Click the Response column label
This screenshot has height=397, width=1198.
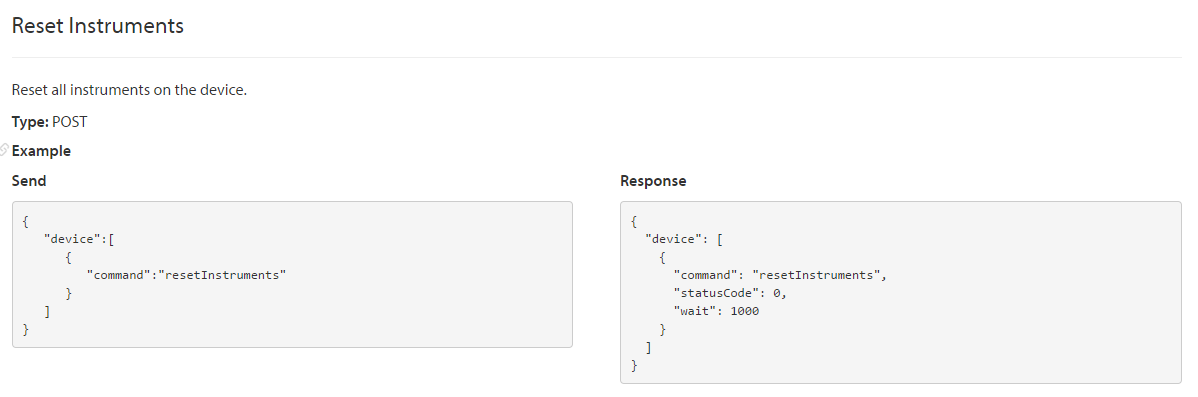point(653,181)
